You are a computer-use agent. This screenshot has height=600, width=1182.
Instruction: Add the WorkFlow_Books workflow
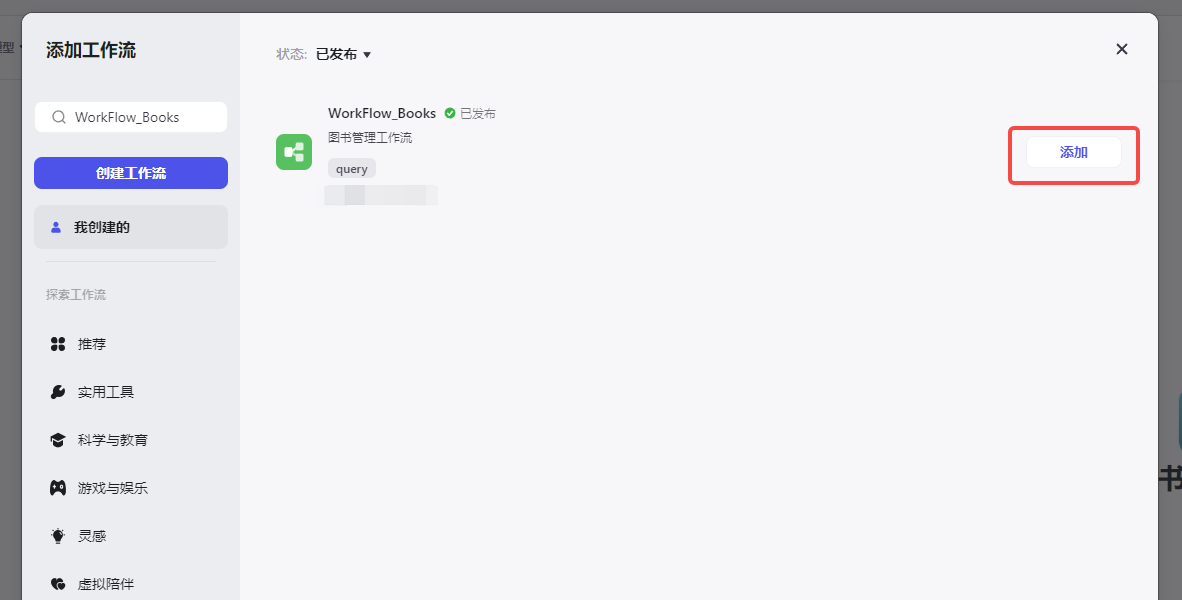tap(1073, 152)
